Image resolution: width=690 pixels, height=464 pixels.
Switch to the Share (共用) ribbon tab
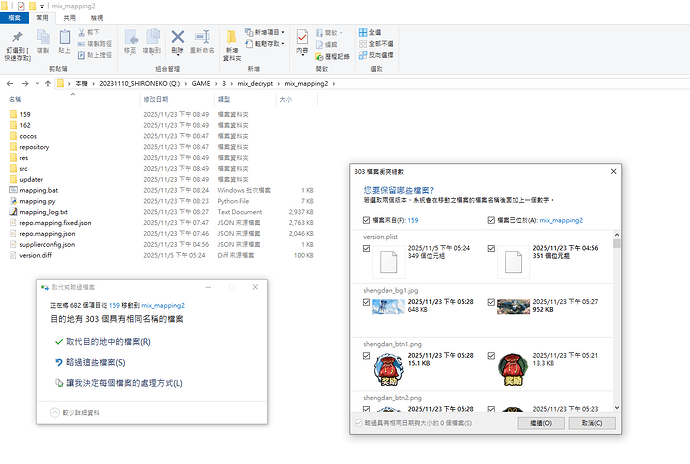point(68,18)
